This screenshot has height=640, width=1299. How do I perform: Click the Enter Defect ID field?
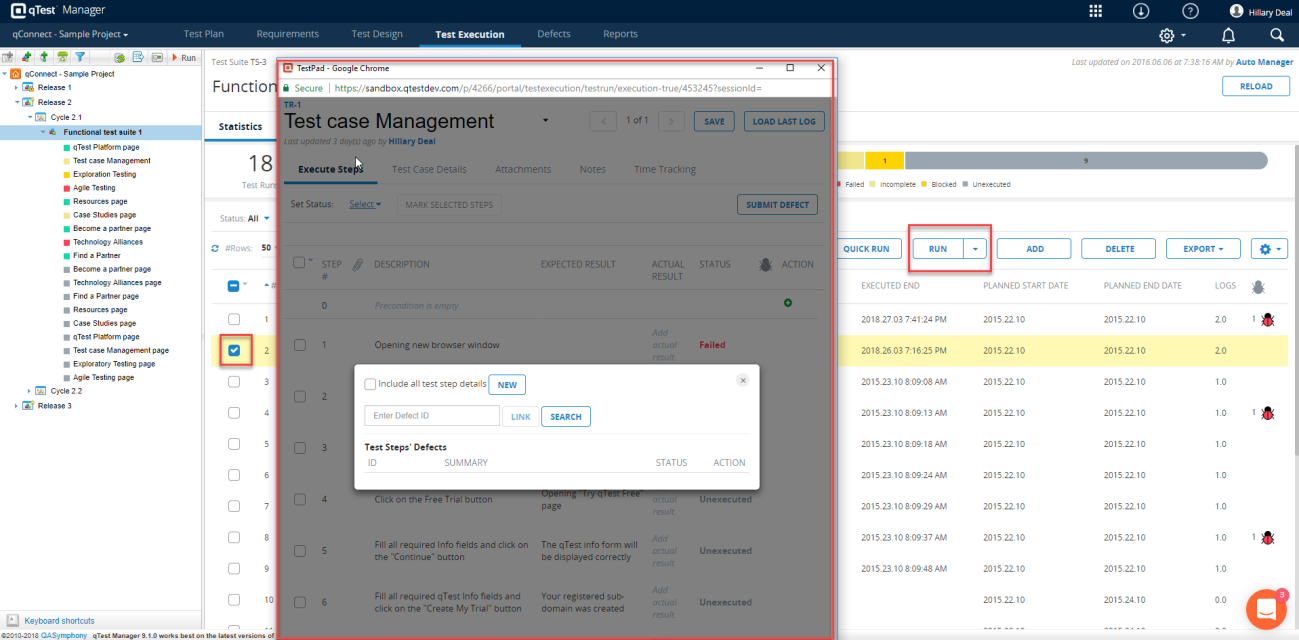coord(432,416)
